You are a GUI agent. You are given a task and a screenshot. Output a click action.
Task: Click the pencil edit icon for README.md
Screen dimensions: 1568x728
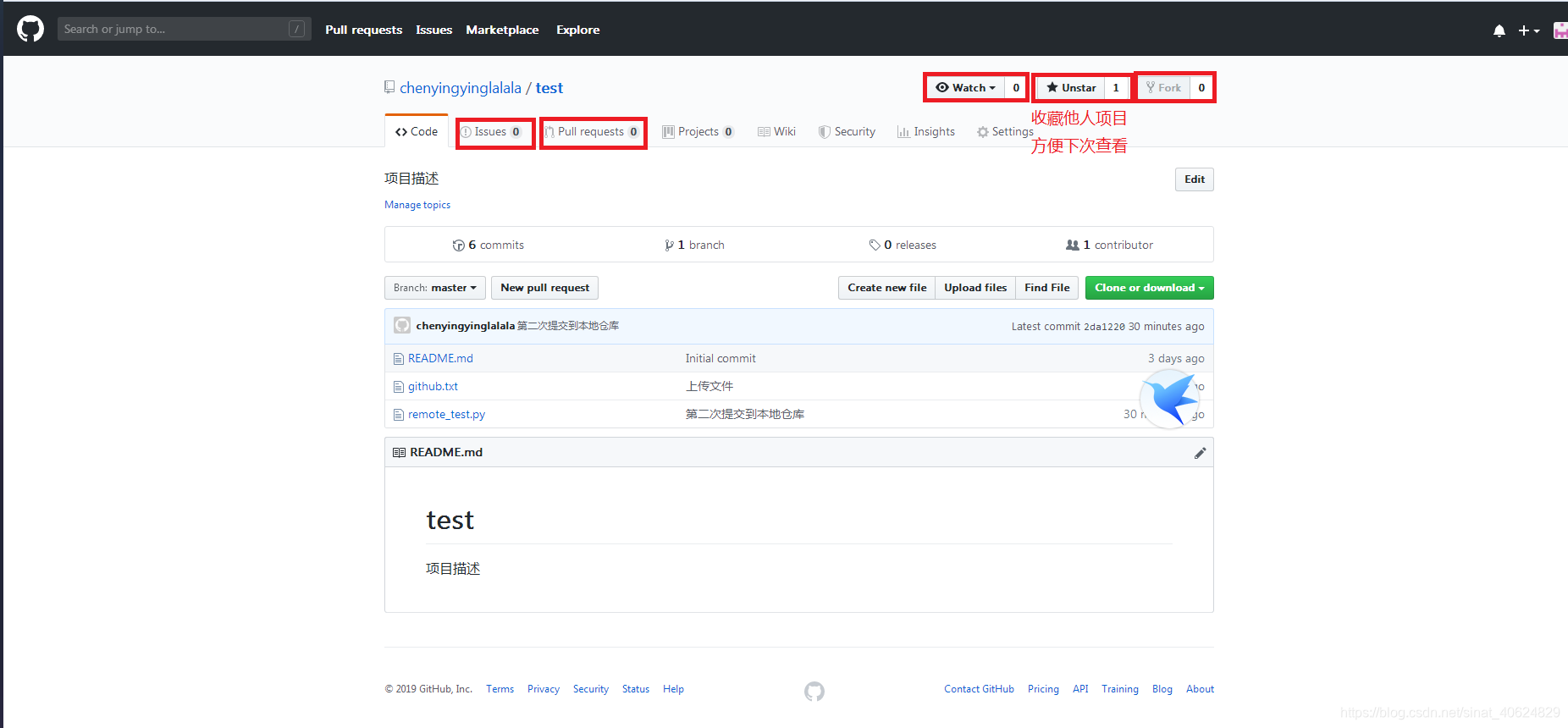tap(1200, 453)
